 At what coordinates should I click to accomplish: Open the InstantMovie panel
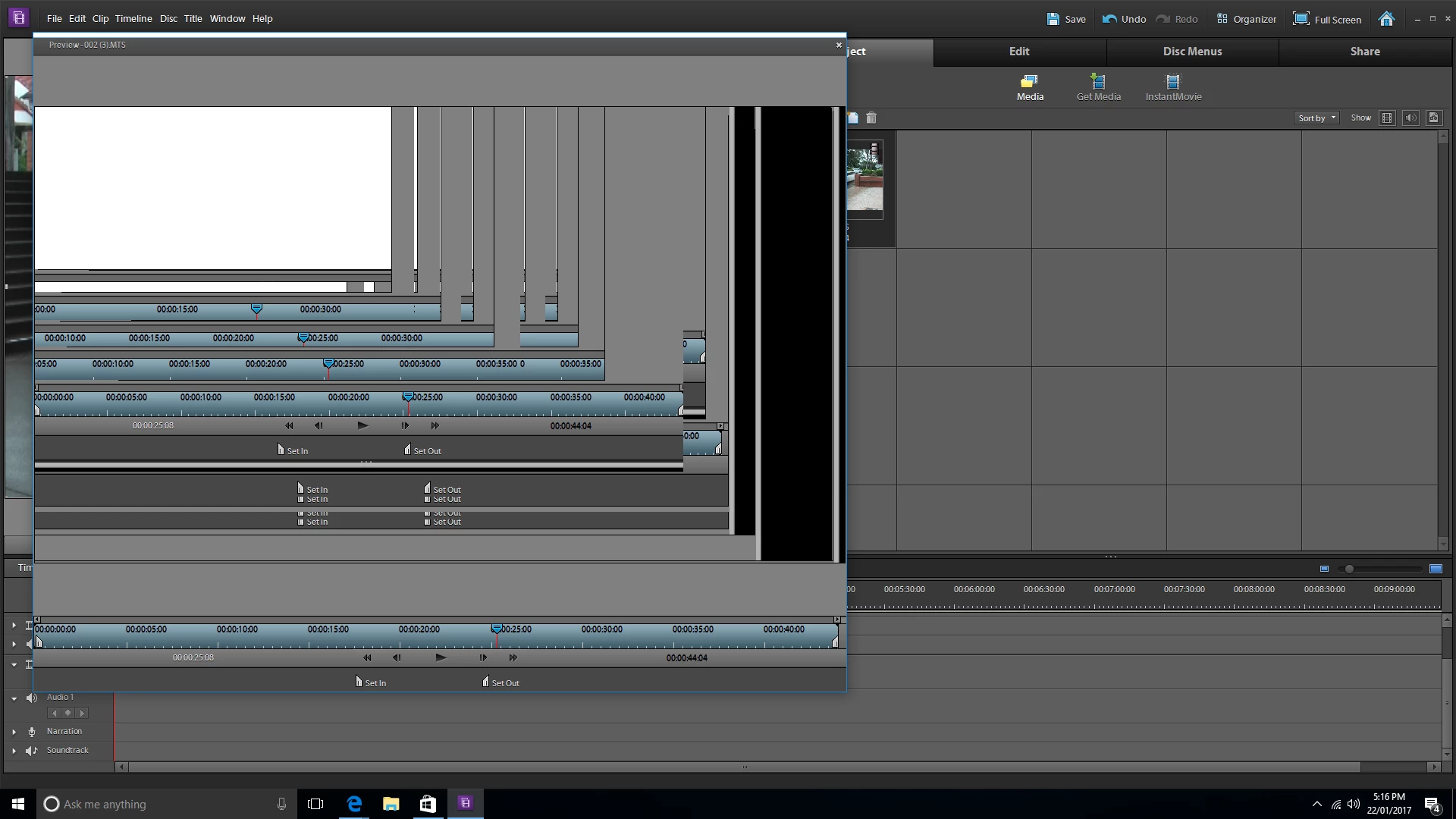[x=1172, y=82]
